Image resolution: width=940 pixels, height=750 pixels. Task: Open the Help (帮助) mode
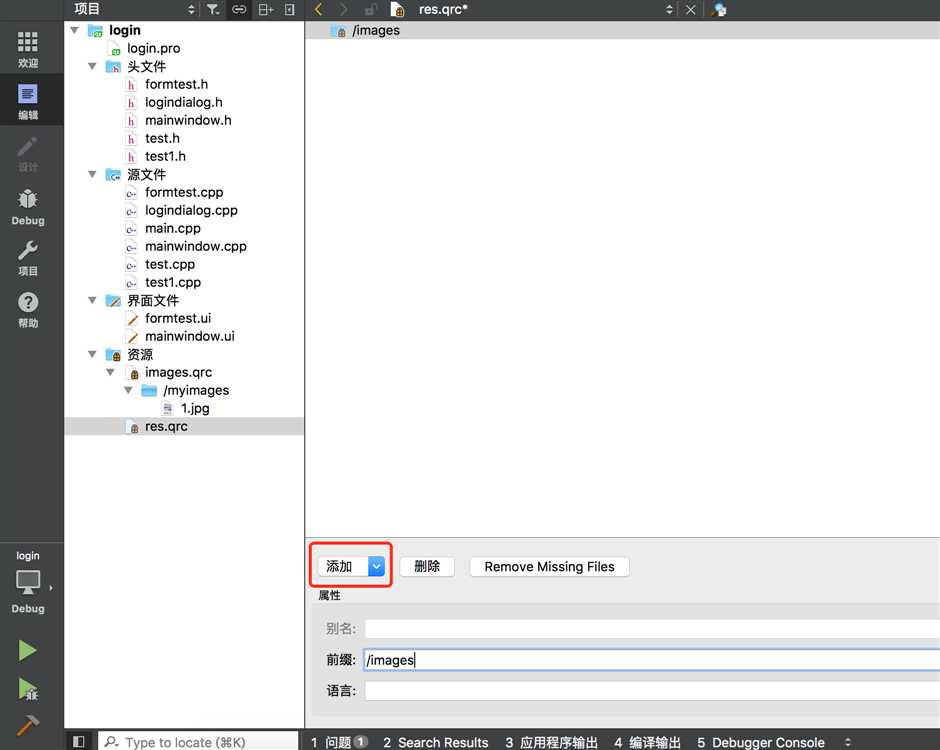point(28,311)
